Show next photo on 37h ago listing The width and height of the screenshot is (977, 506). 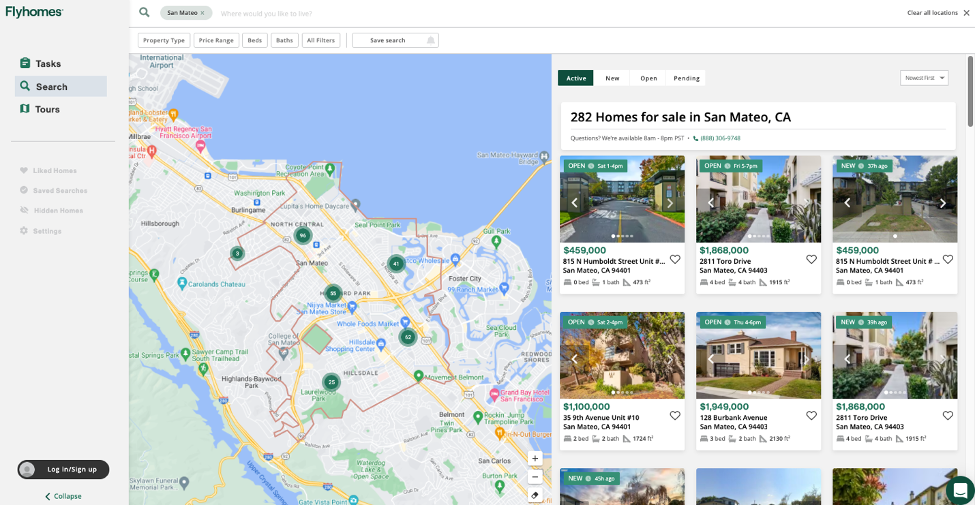(x=943, y=203)
